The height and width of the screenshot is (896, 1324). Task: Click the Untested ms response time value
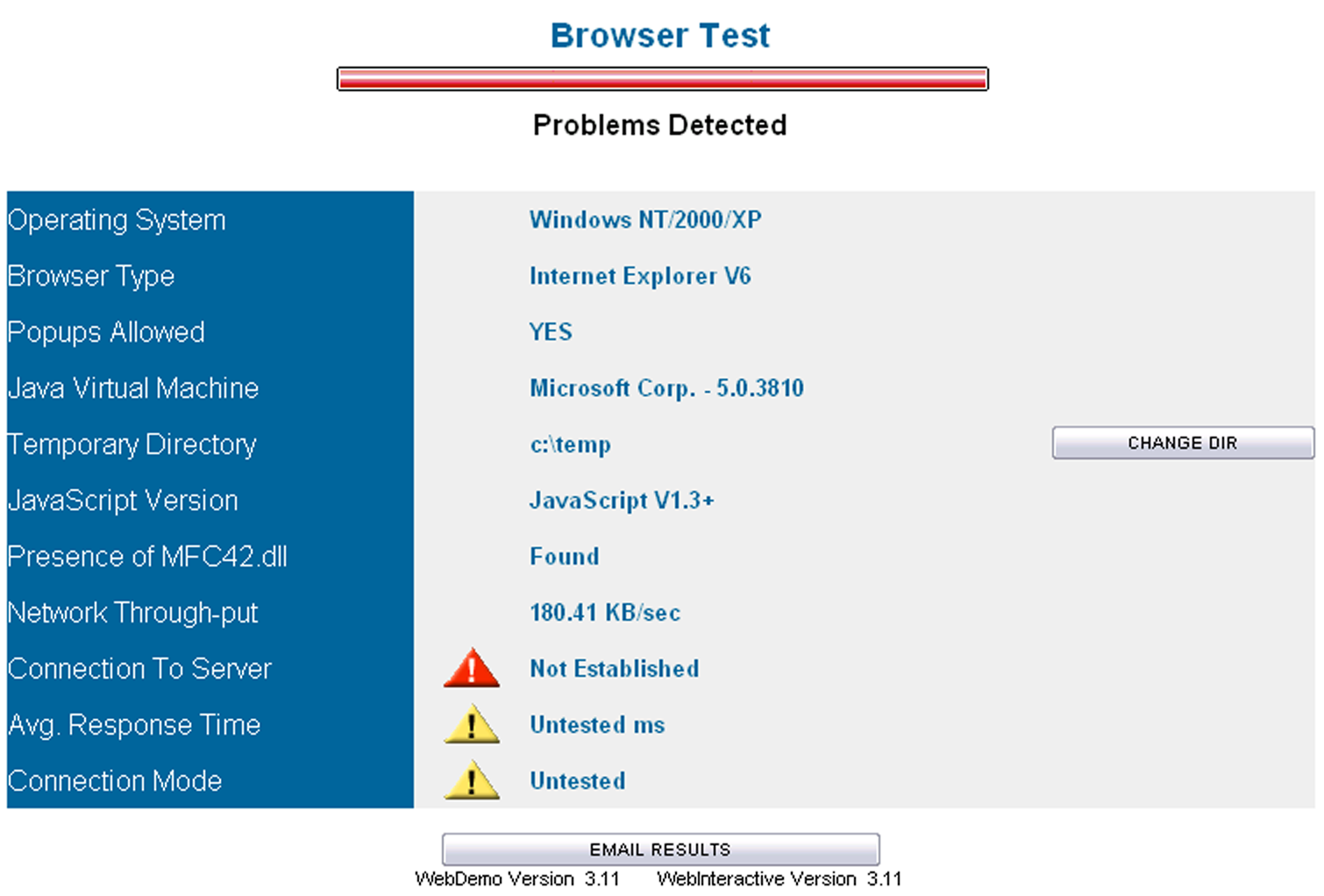point(597,725)
